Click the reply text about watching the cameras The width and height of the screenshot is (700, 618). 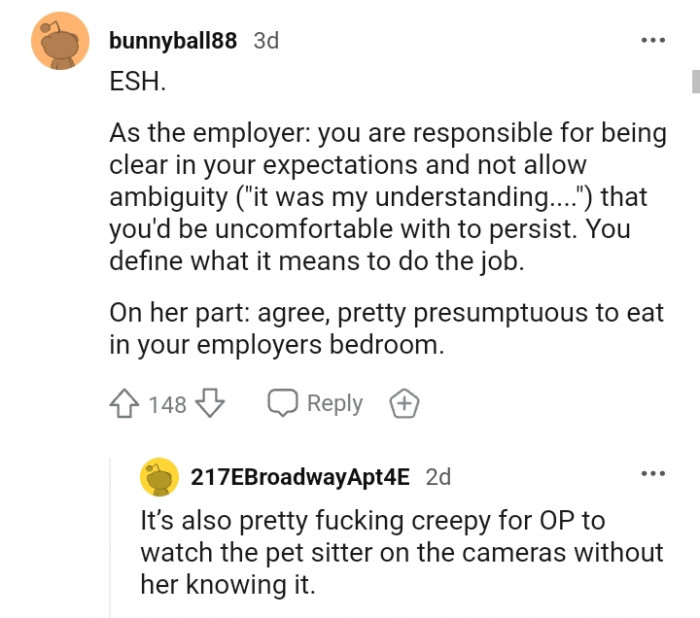400,552
